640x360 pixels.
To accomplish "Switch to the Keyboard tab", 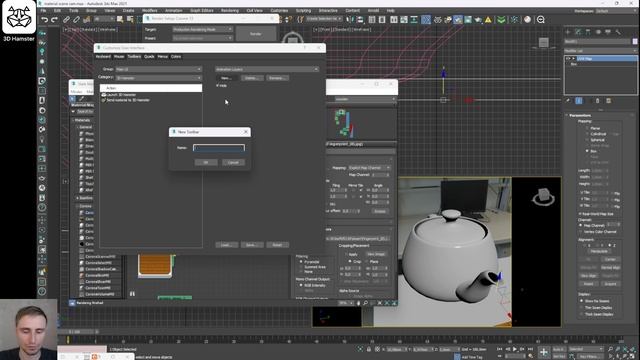I will [x=103, y=57].
